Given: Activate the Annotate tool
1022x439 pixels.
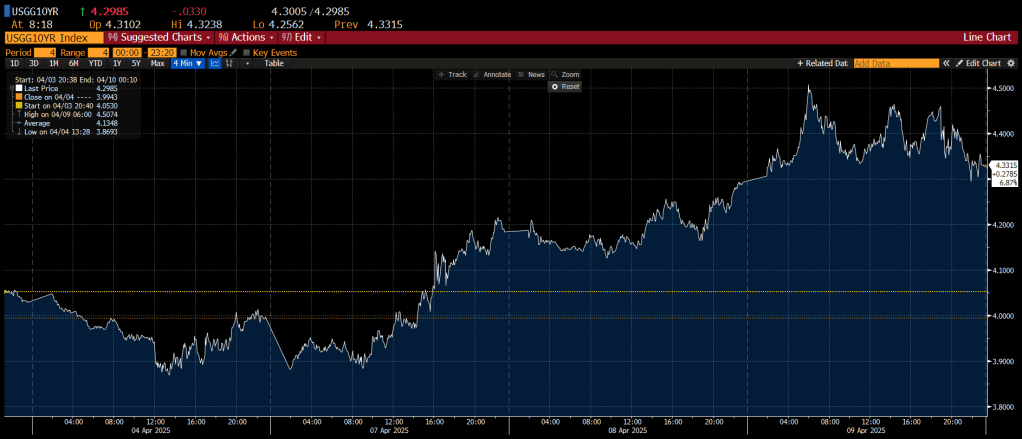Looking at the screenshot, I should click(x=492, y=75).
